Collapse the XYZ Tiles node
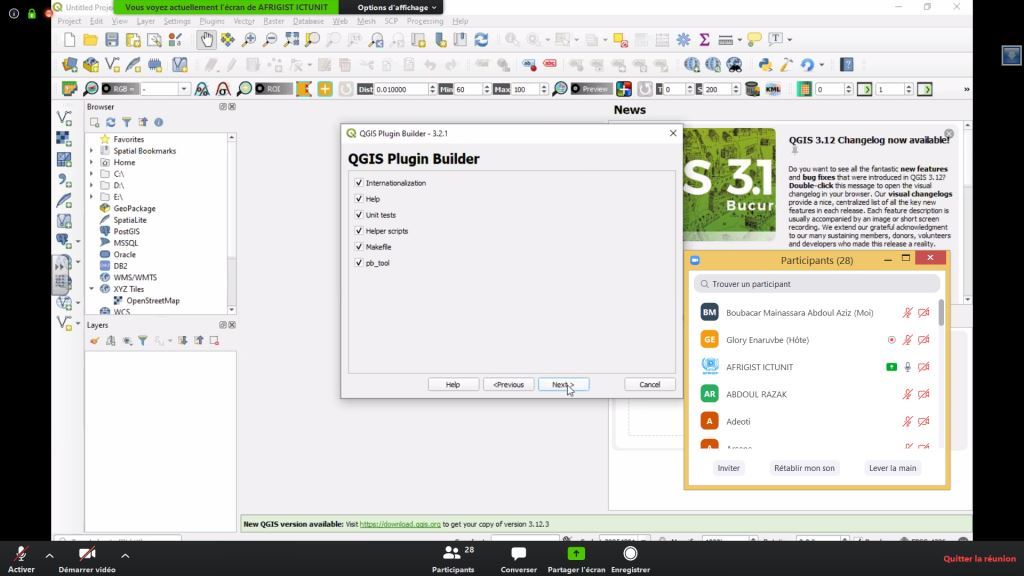 point(91,289)
